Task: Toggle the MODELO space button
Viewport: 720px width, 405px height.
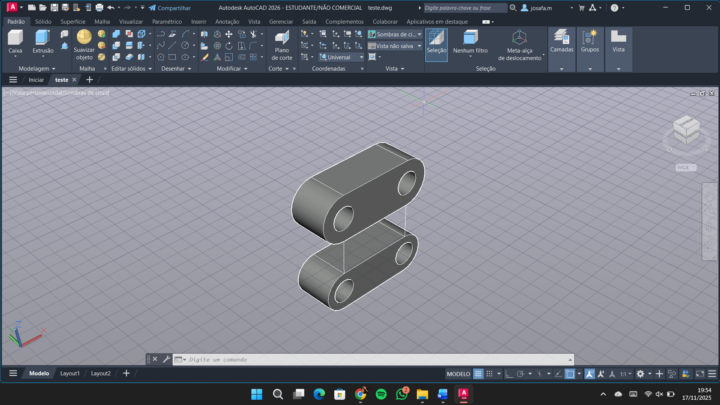Action: (x=458, y=373)
